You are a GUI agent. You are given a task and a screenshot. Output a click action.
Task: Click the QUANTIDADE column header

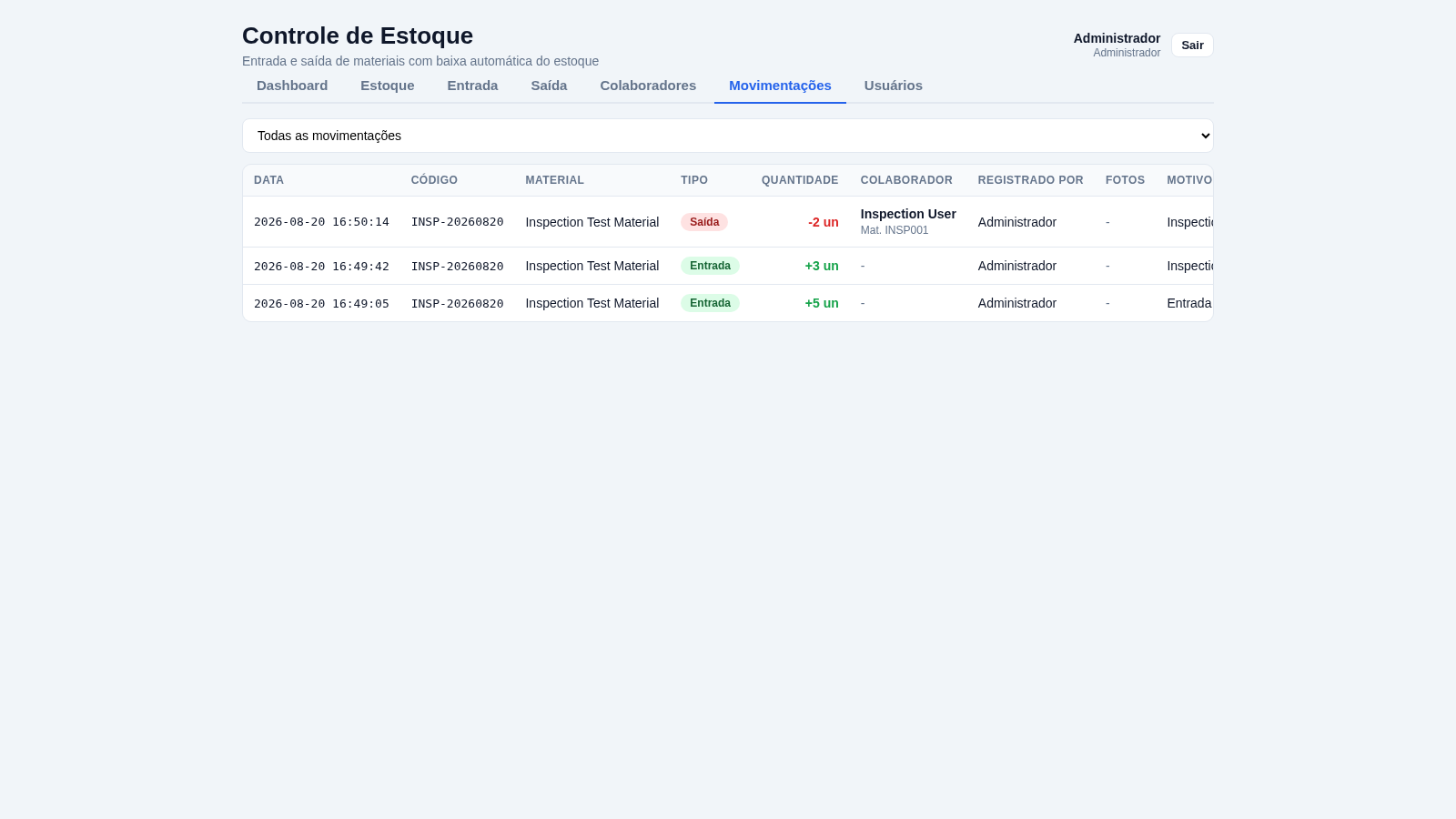point(800,180)
